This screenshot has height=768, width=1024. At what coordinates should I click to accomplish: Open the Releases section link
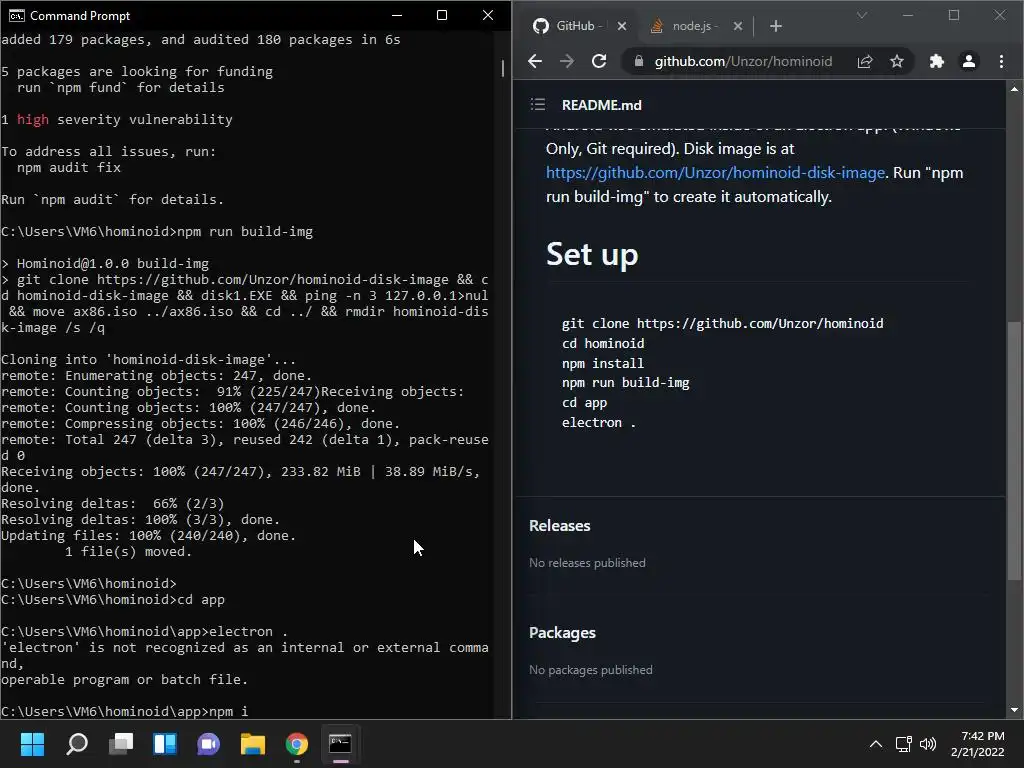(x=560, y=526)
